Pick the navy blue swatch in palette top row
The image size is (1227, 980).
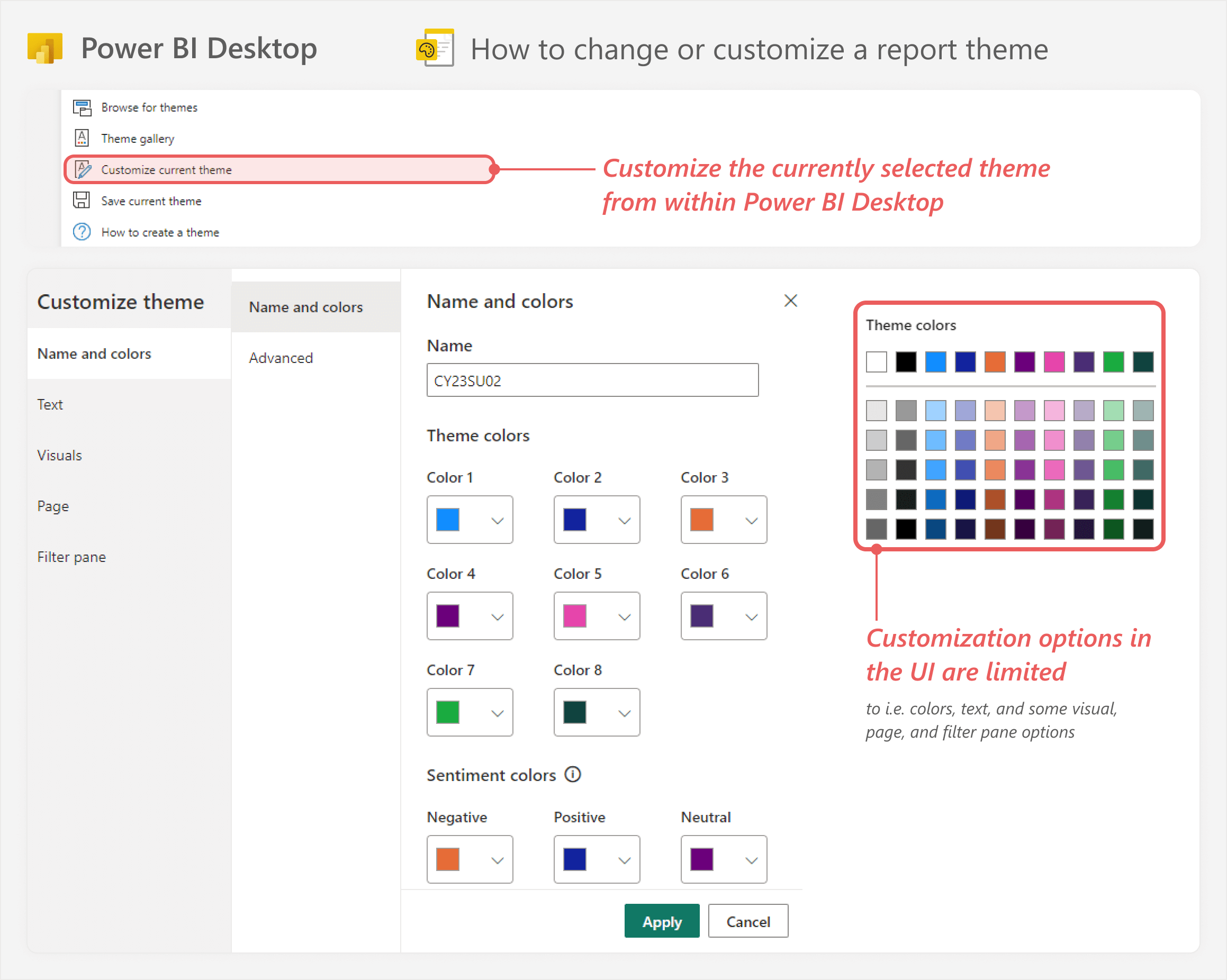(965, 362)
